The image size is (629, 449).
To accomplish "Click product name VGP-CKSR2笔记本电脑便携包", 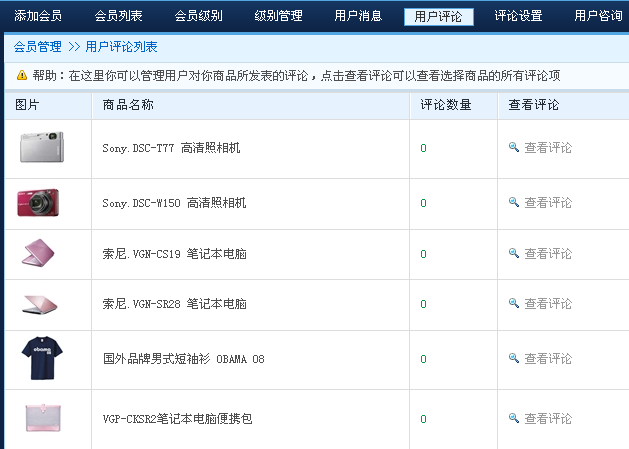I will coord(177,419).
